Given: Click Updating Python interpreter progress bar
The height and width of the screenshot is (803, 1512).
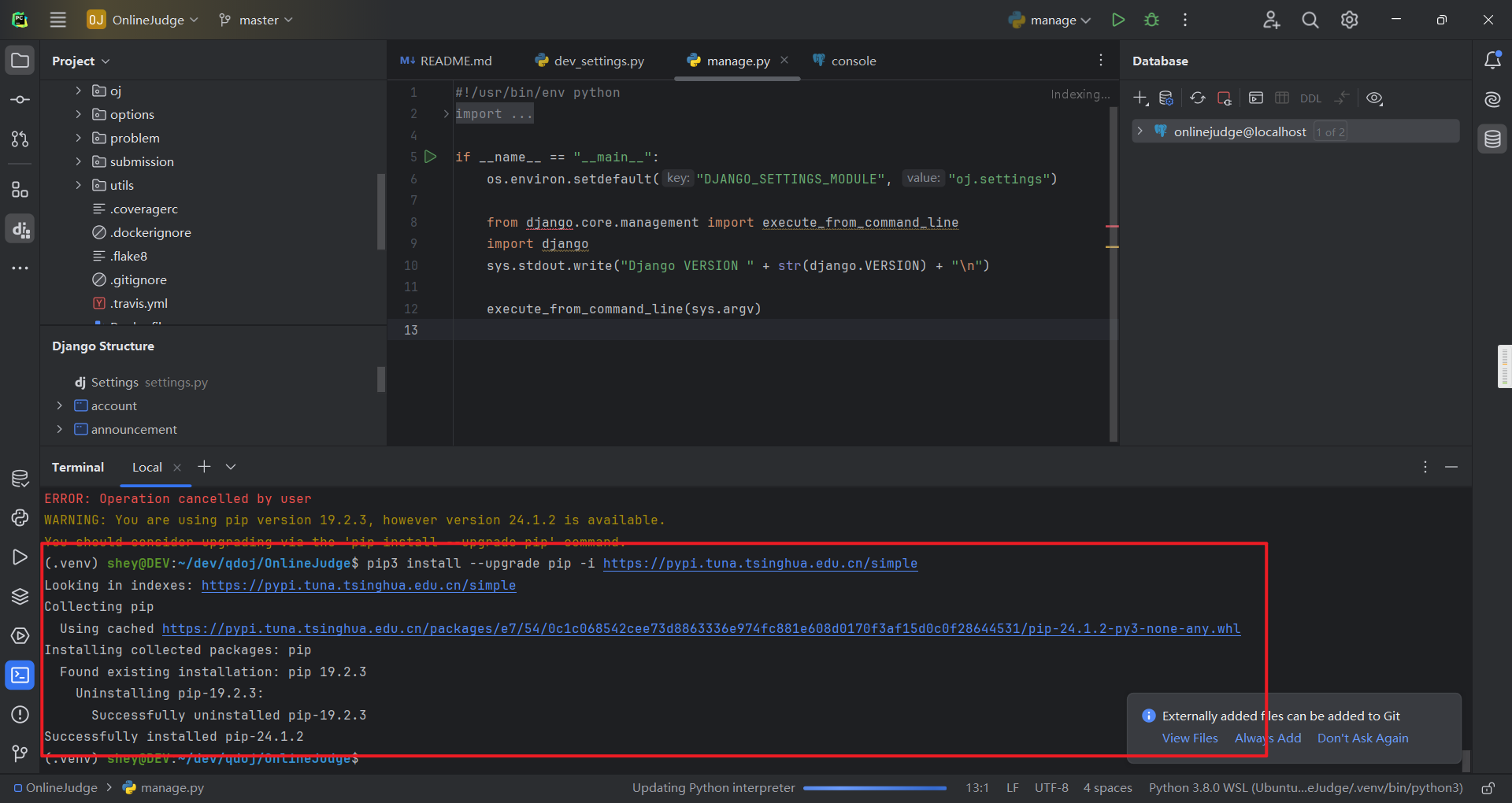Looking at the screenshot, I should click(x=875, y=788).
